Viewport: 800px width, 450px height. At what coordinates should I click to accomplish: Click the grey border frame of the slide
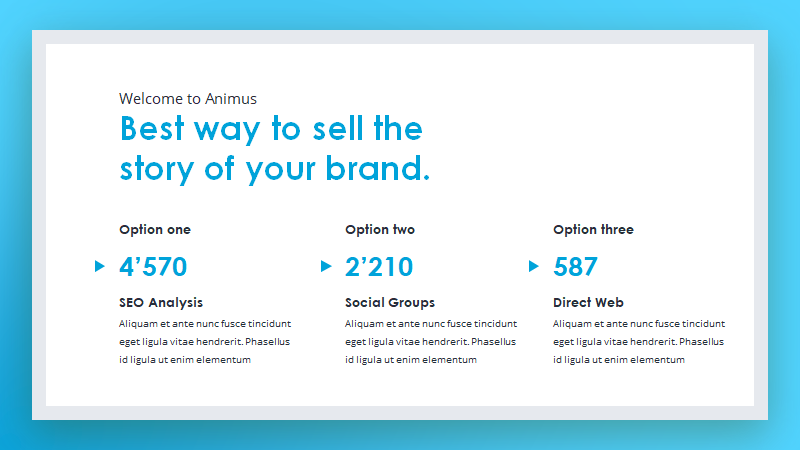pos(400,37)
